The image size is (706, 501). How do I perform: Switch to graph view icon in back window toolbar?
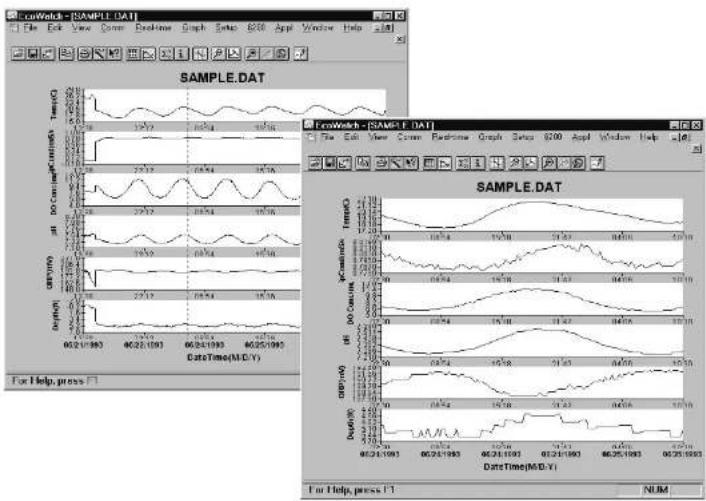pyautogui.click(x=148, y=54)
